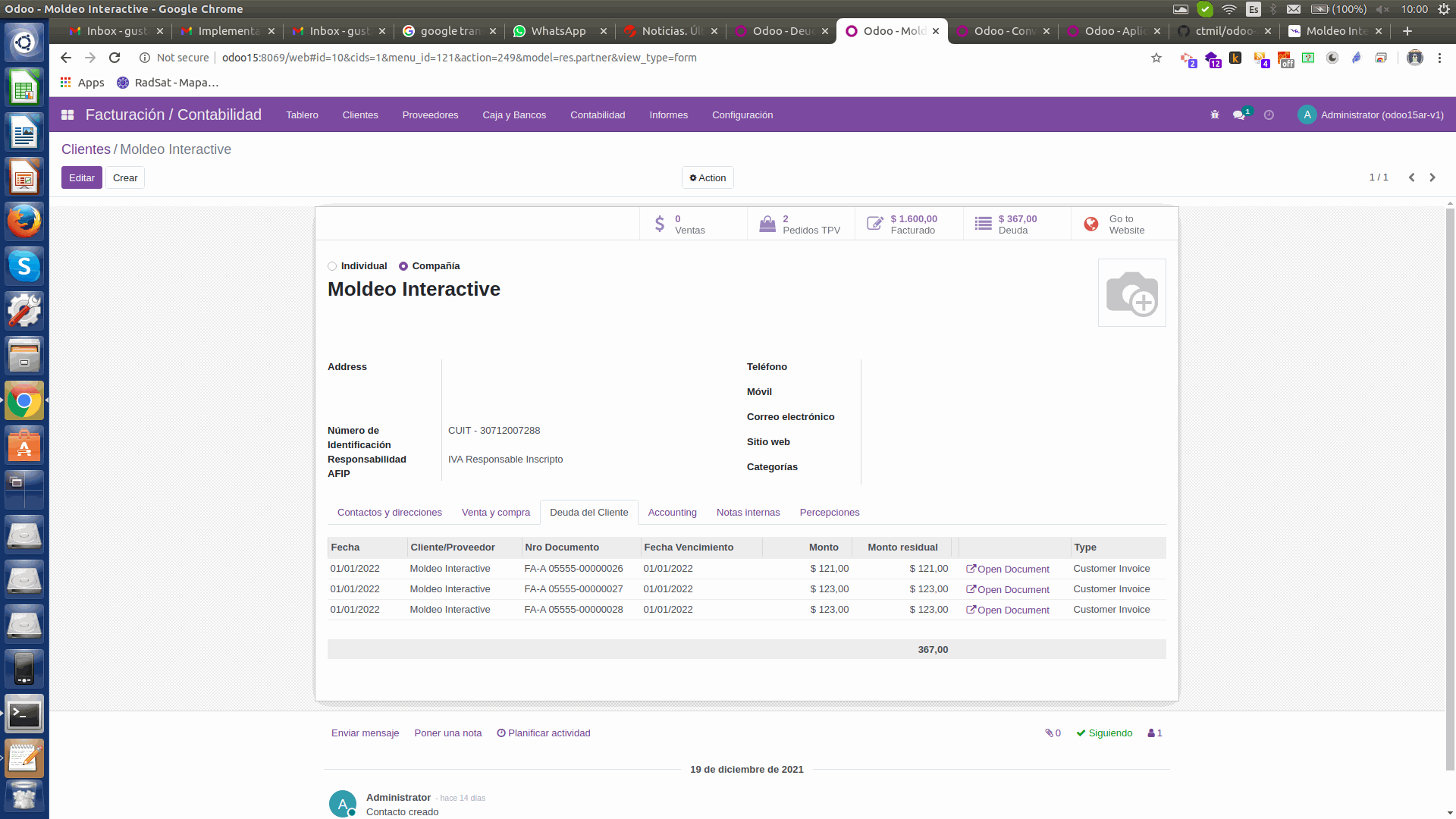The width and height of the screenshot is (1456, 819).
Task: Select Deuda del Cliente tab
Action: (x=589, y=513)
